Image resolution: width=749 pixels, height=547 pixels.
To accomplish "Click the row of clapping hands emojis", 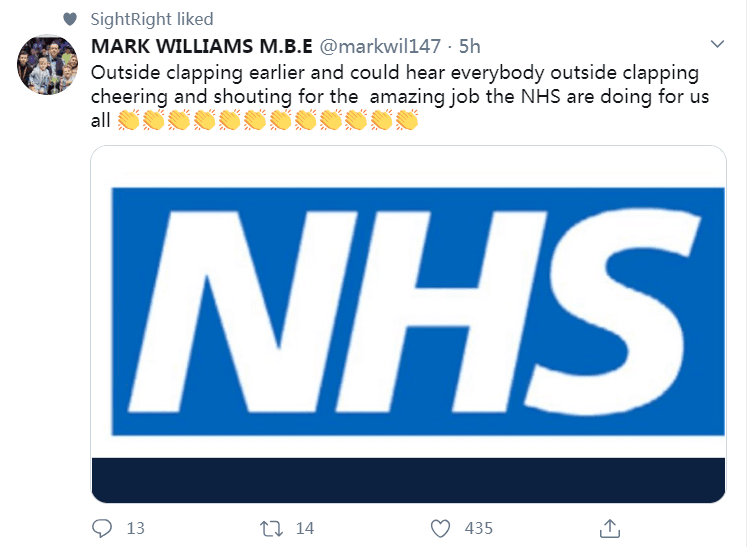I will pos(267,121).
